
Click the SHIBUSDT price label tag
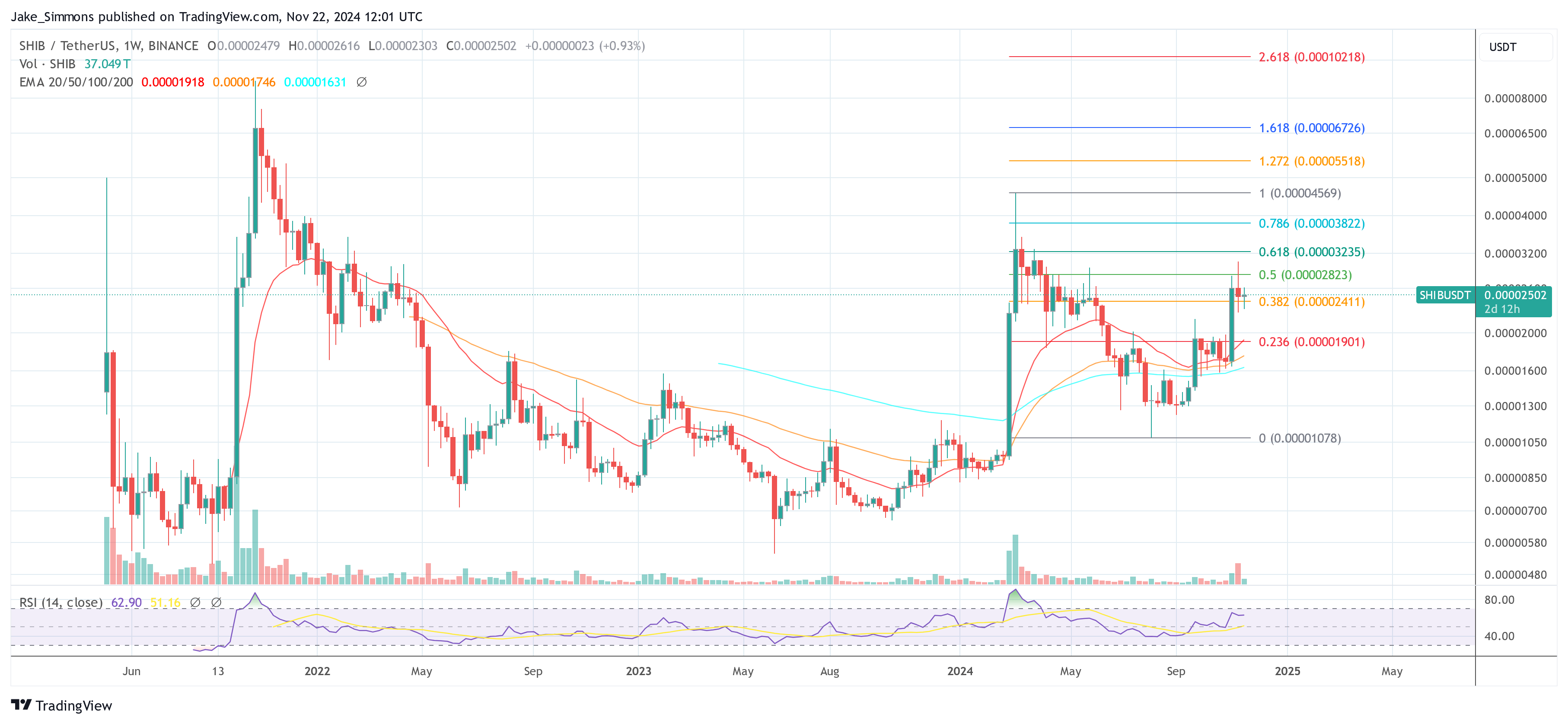pos(1444,295)
